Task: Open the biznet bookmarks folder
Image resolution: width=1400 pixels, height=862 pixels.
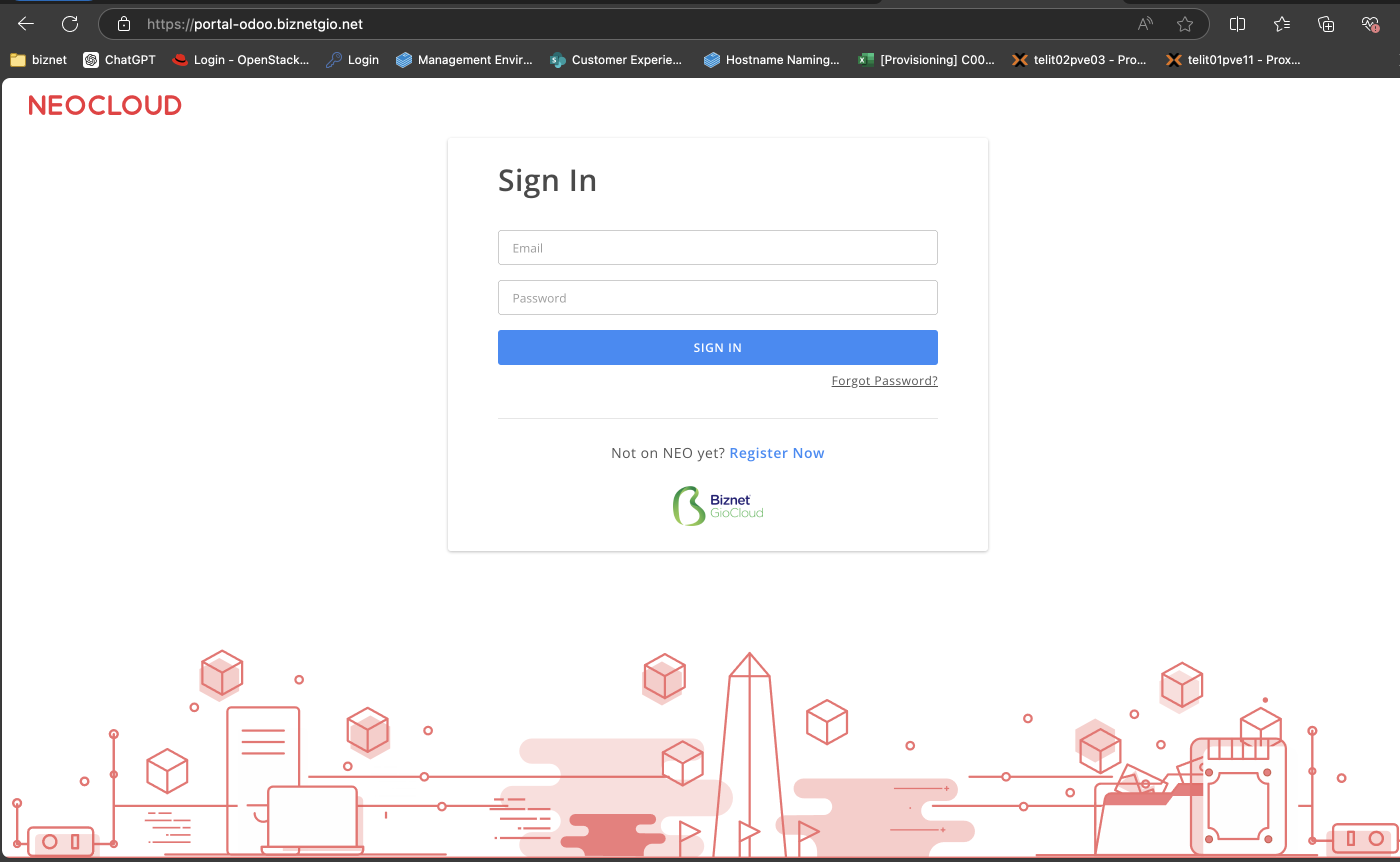Action: pyautogui.click(x=39, y=60)
